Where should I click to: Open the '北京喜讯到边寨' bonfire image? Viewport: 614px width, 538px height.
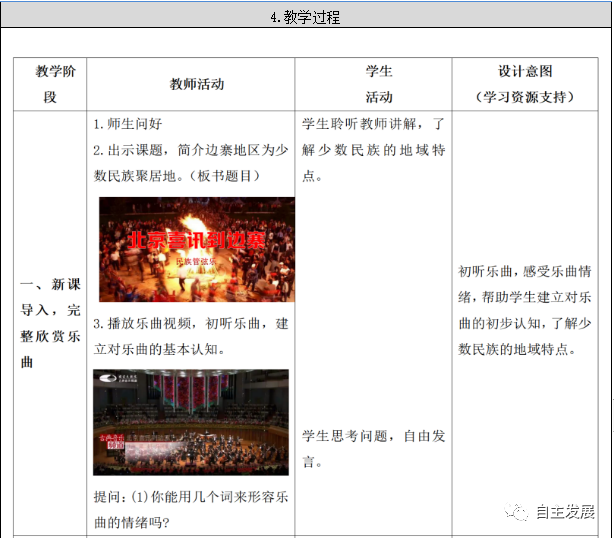click(x=197, y=249)
